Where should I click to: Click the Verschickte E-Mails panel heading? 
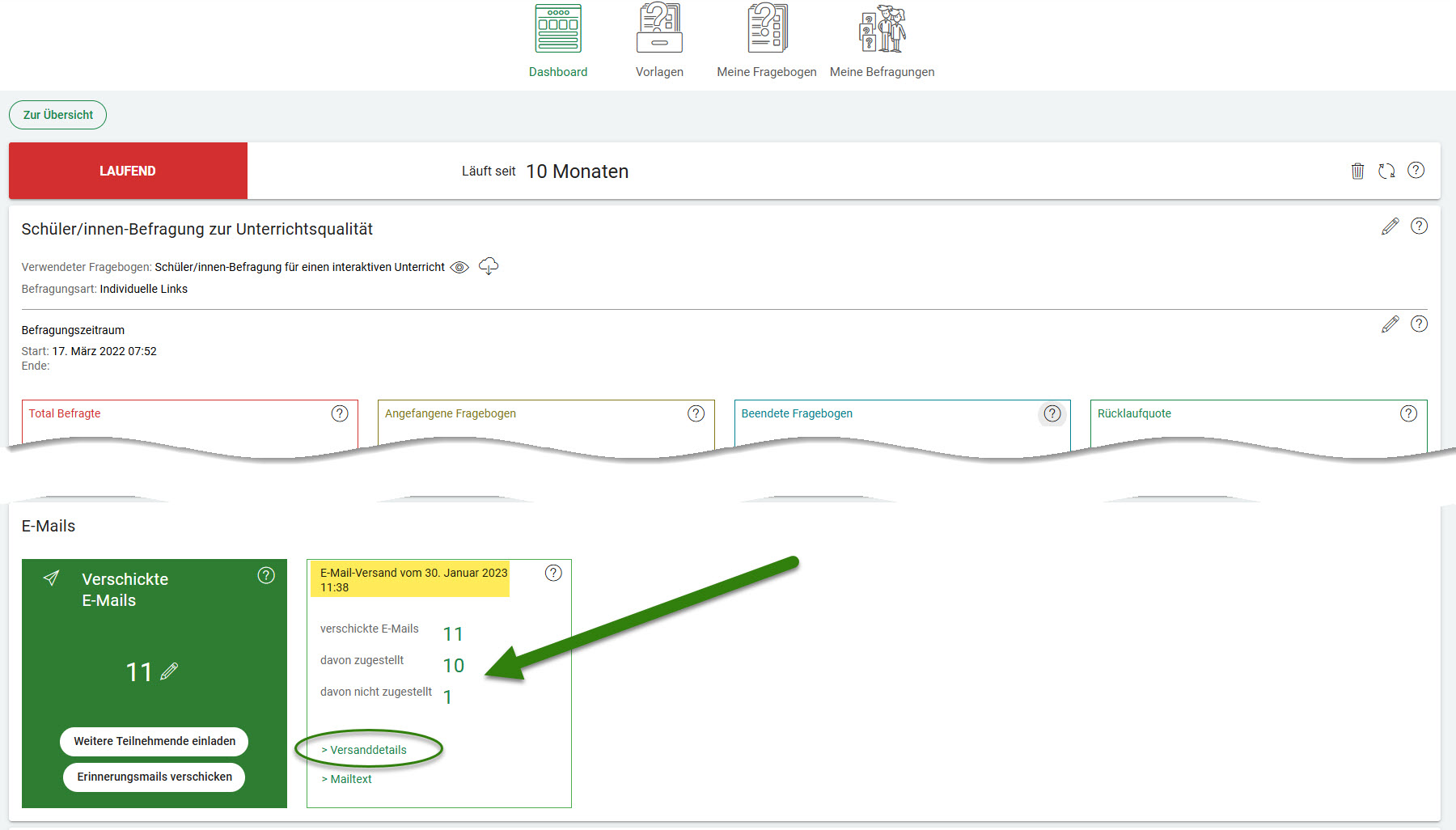click(125, 590)
